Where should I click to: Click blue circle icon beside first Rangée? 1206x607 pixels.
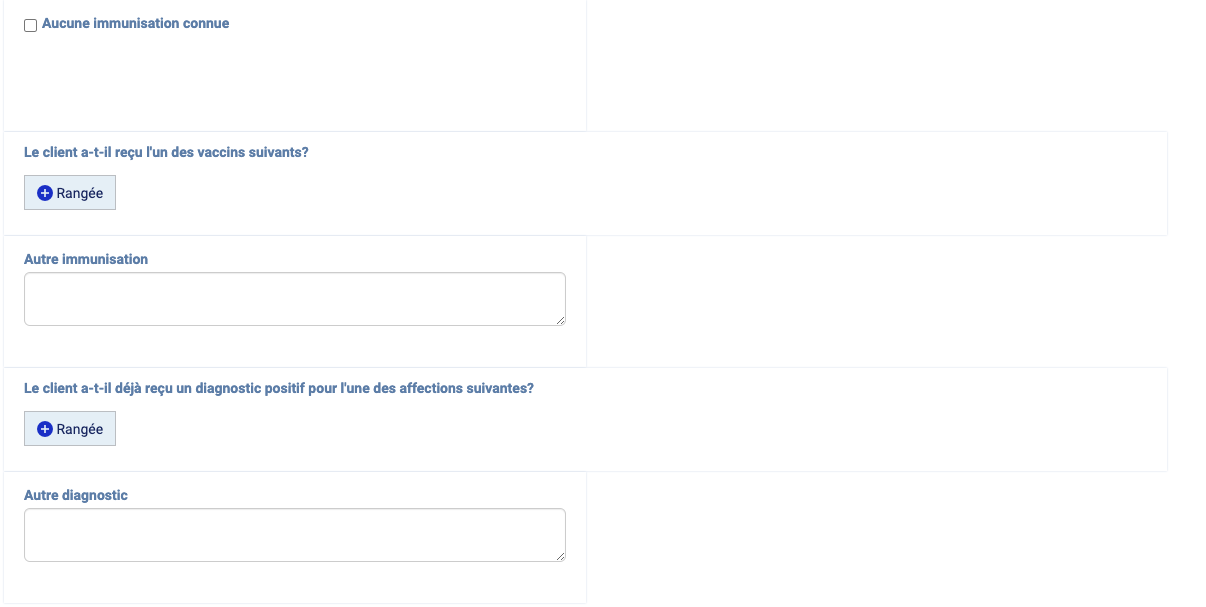tap(44, 193)
